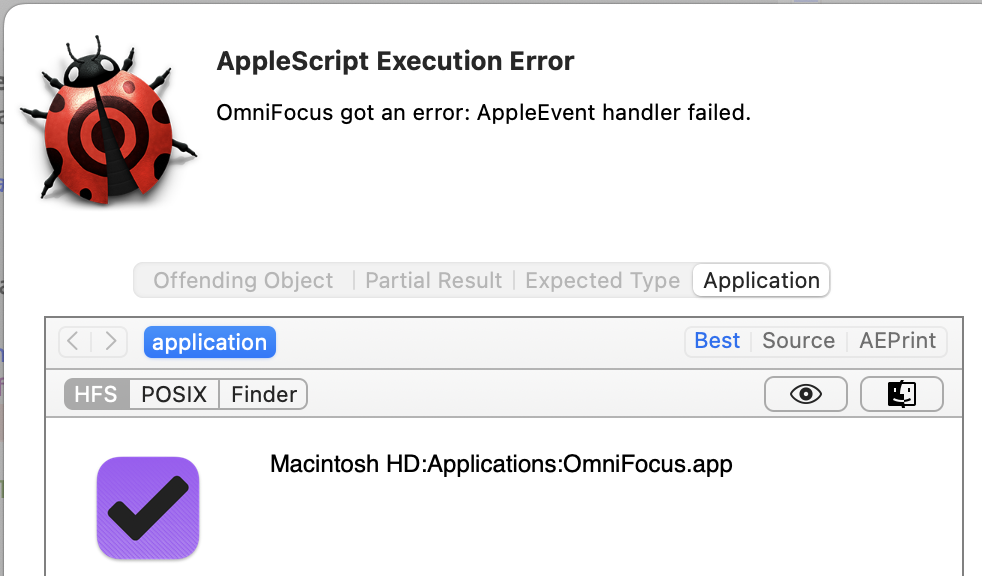Go back with left chevron arrow

click(x=74, y=342)
